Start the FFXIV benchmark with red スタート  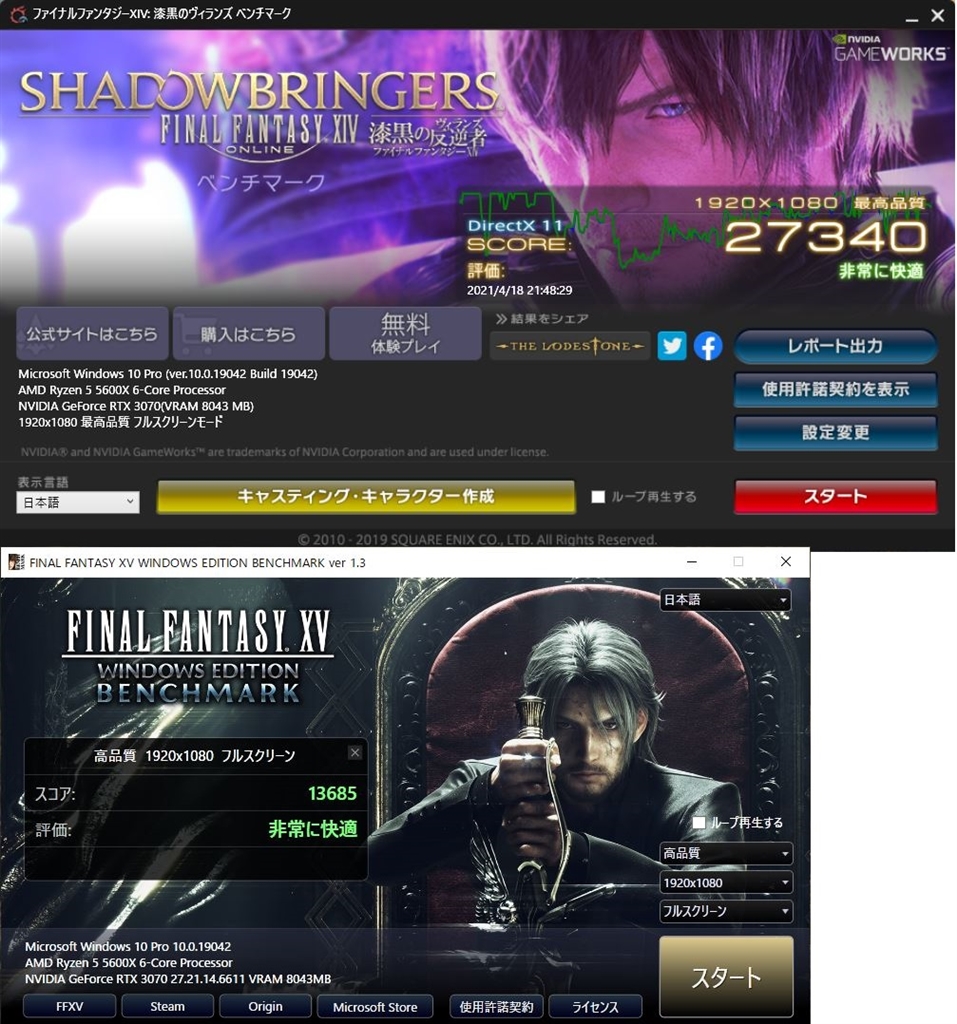(x=835, y=497)
